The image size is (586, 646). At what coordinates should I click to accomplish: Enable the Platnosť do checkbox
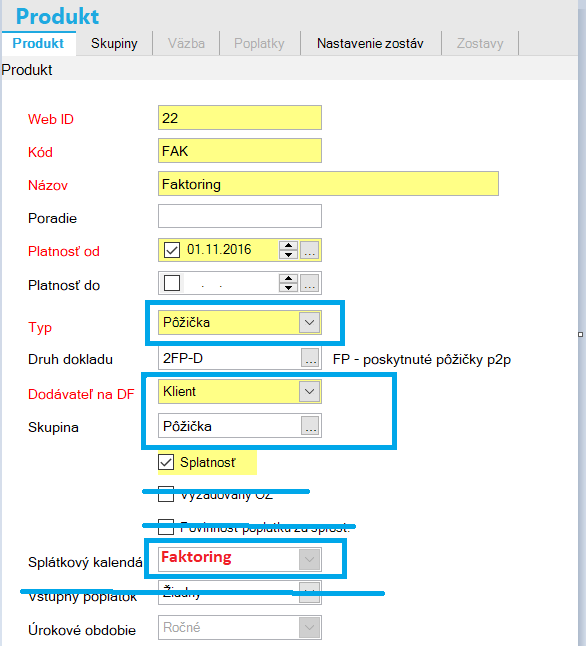pos(172,283)
